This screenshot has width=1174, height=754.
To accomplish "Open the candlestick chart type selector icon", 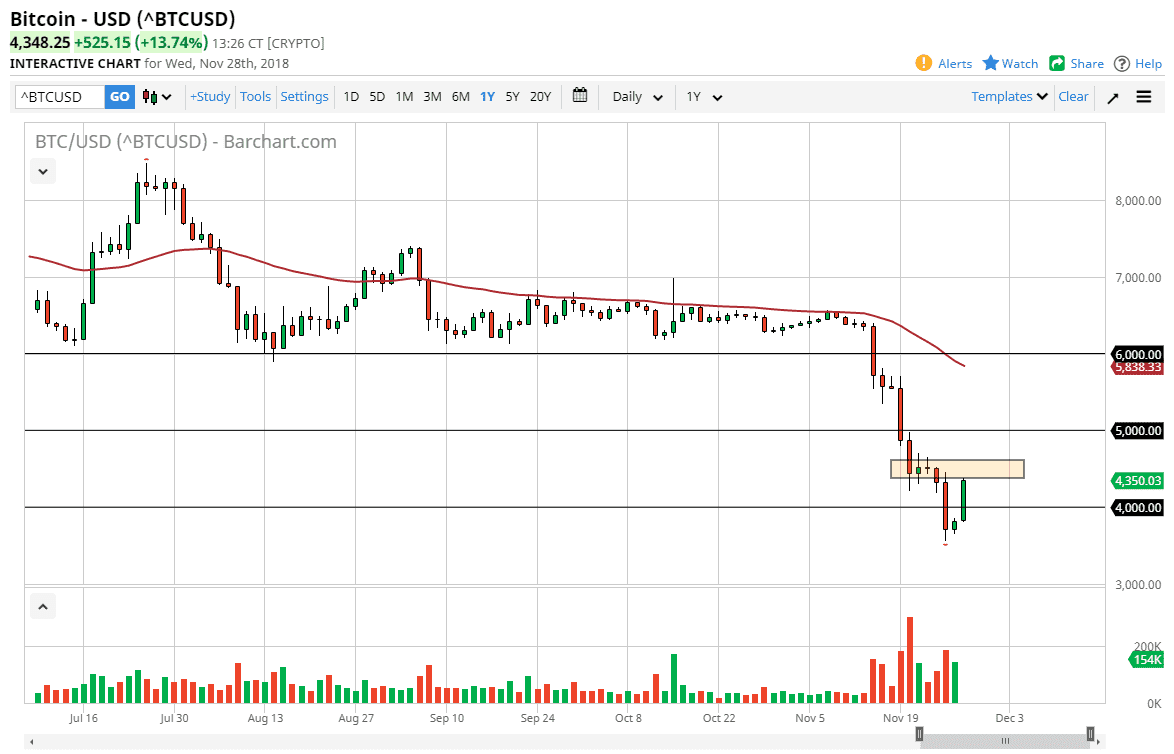I will click(148, 97).
